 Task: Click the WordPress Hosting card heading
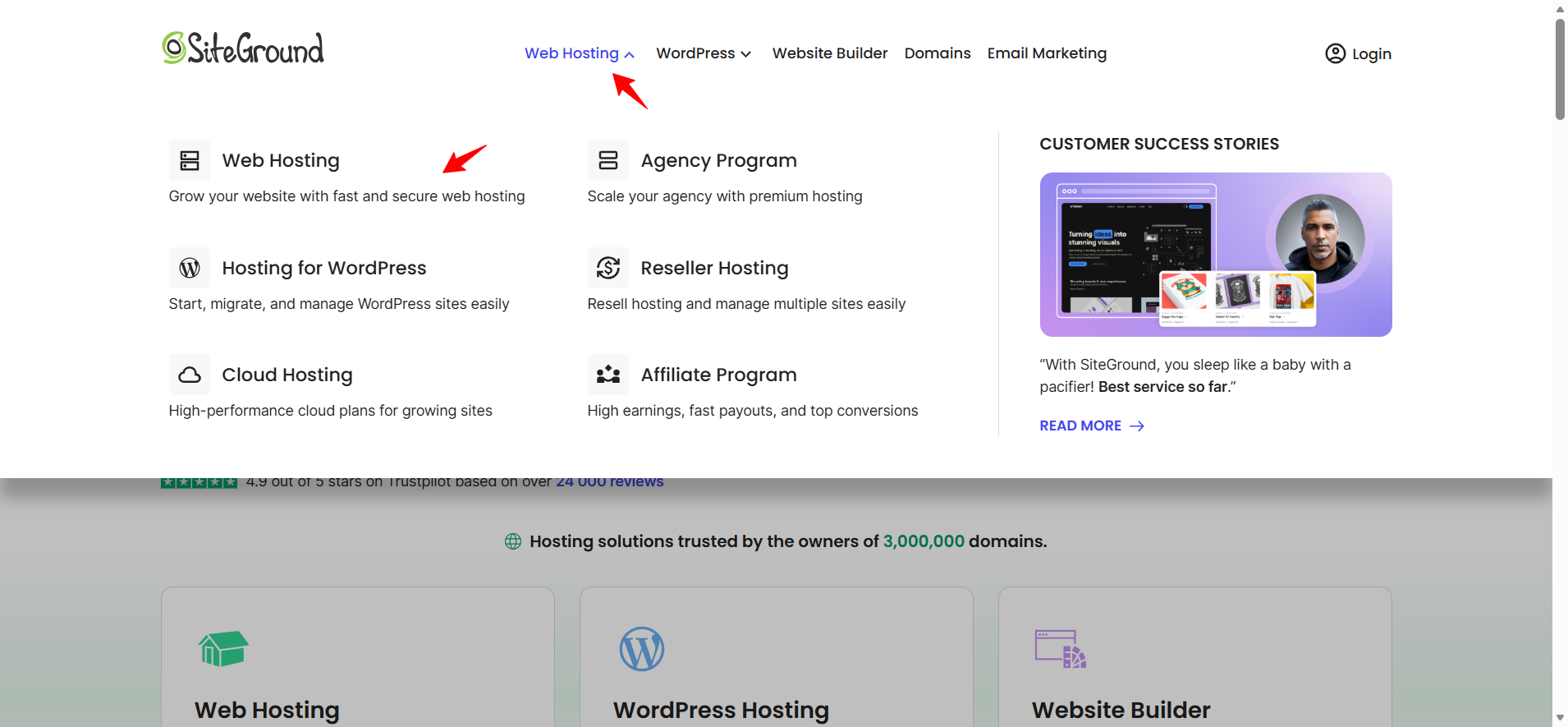click(721, 710)
